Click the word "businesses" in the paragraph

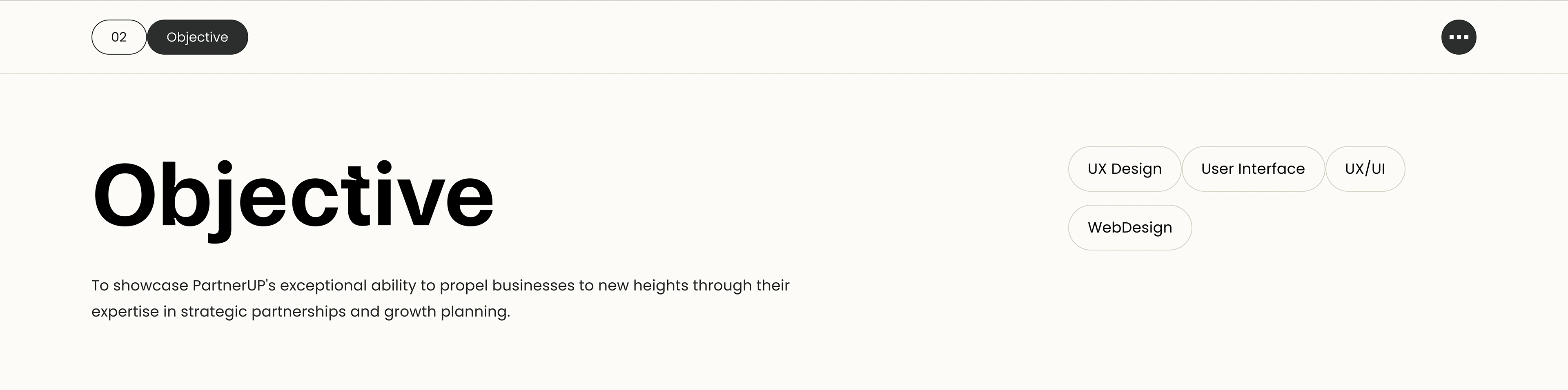(x=533, y=285)
